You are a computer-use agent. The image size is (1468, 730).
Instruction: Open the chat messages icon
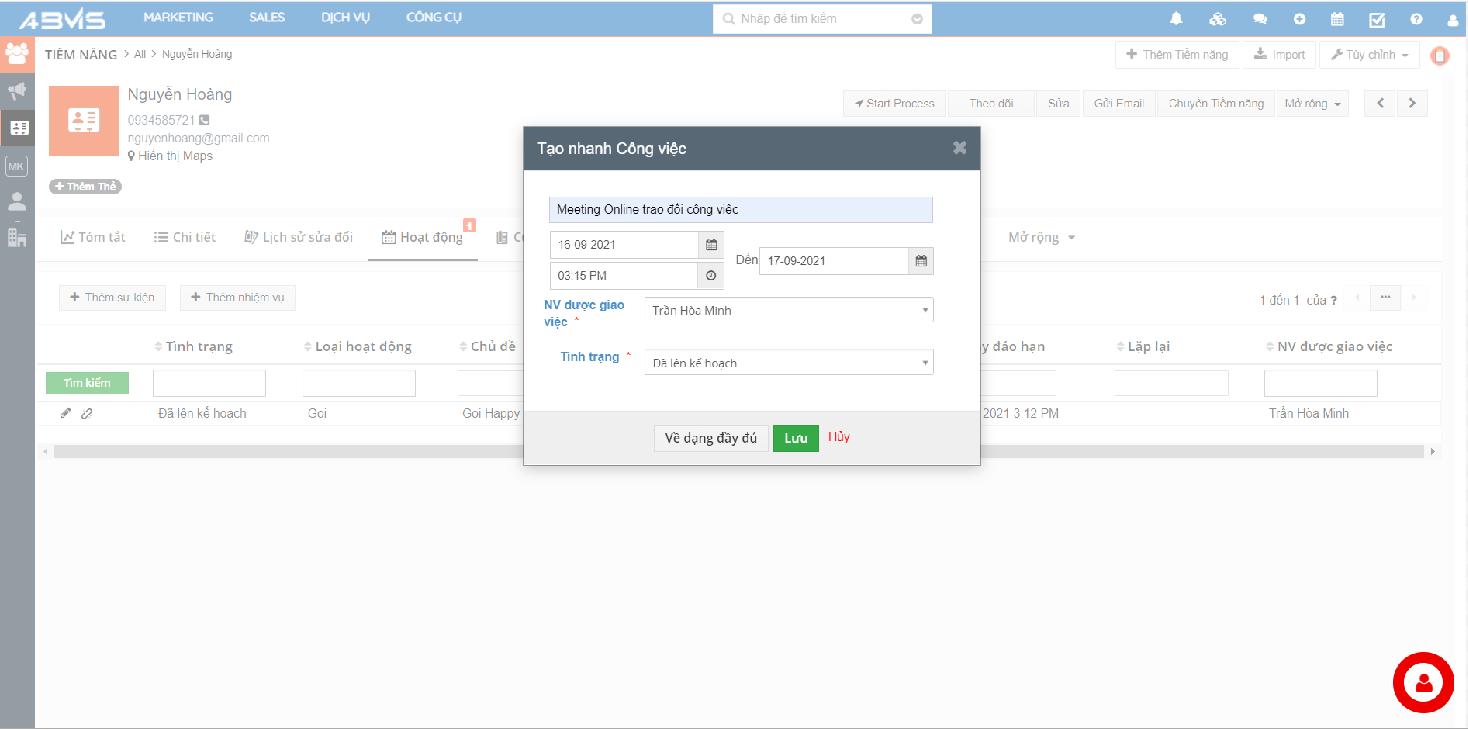1260,19
